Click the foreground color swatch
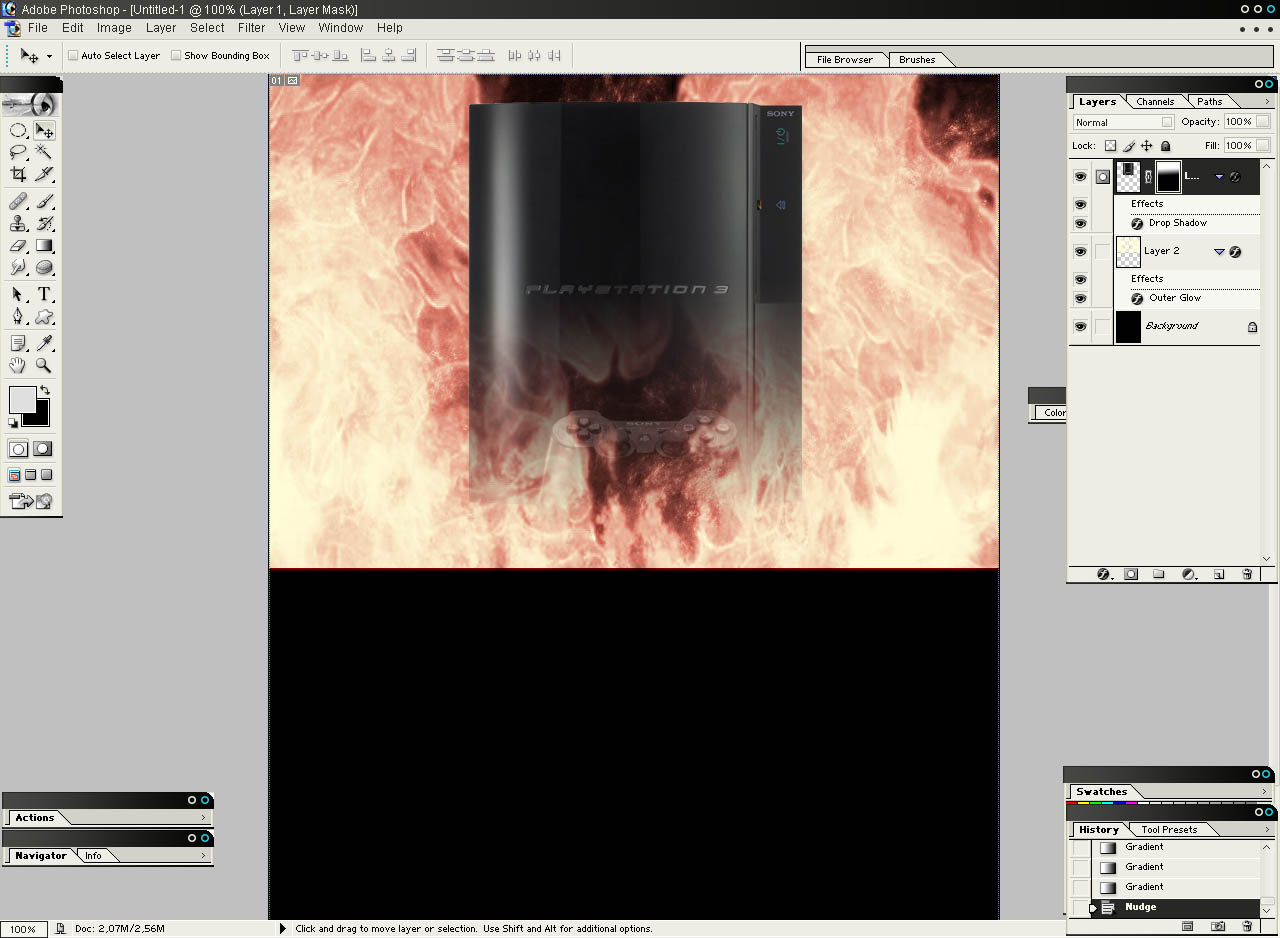Image resolution: width=1280 pixels, height=938 pixels. tap(21, 399)
